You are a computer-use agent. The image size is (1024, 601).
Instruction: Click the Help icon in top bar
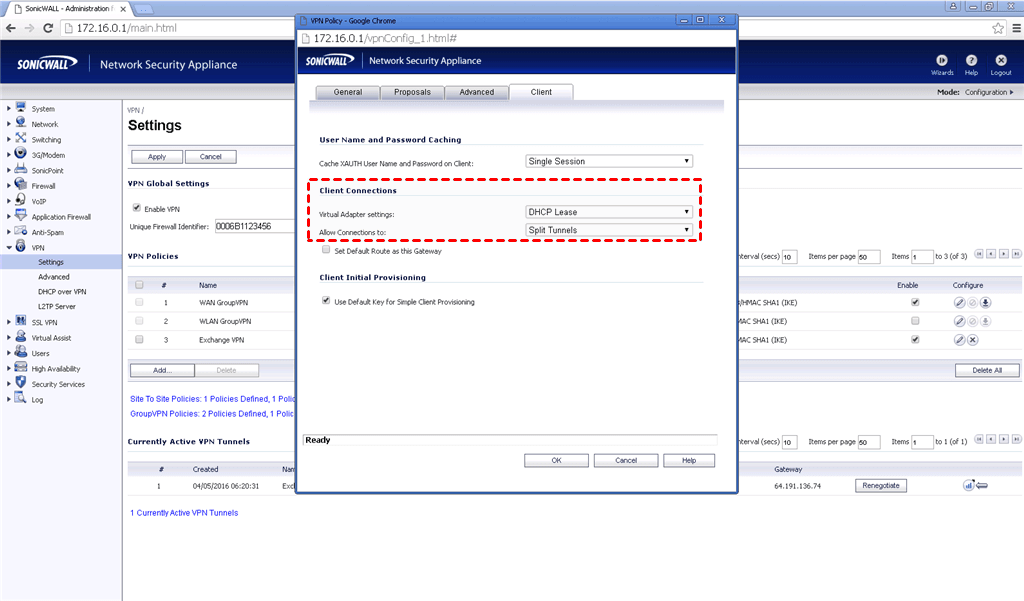click(971, 61)
